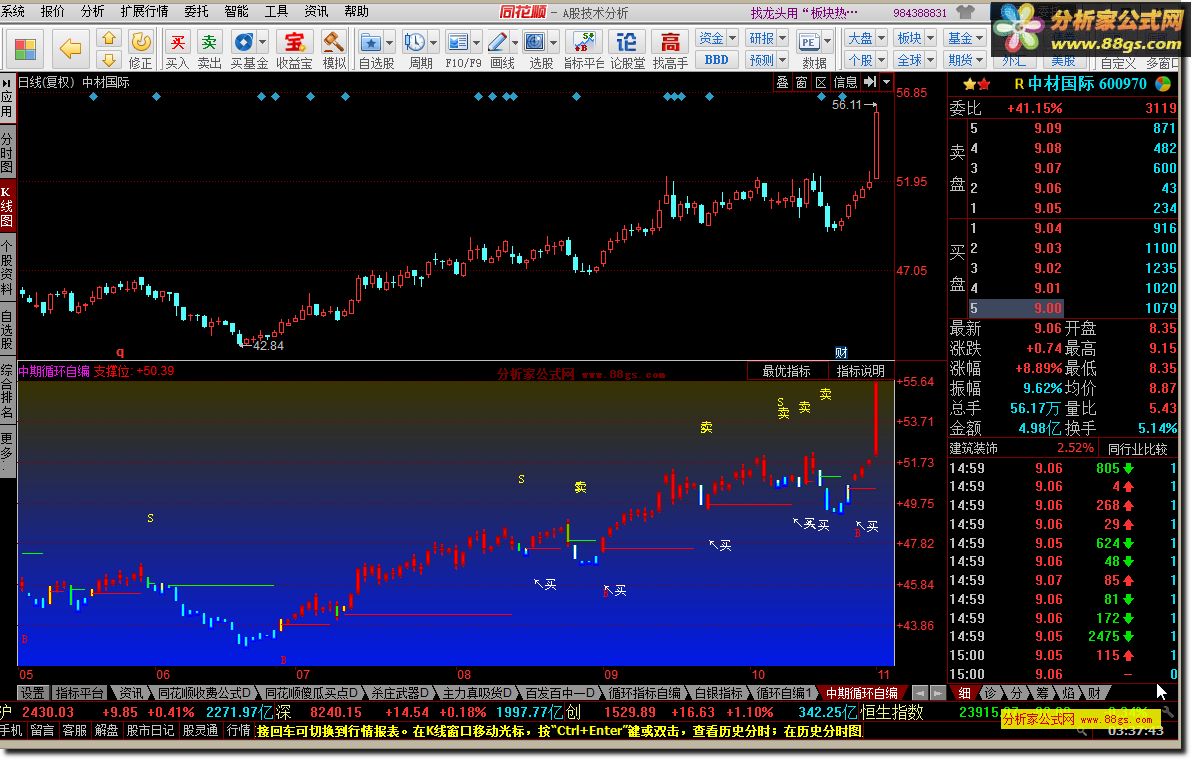Screen dimensions: 1193x760
Task: Select the 杀庄武器D indicator tab
Action: point(400,693)
